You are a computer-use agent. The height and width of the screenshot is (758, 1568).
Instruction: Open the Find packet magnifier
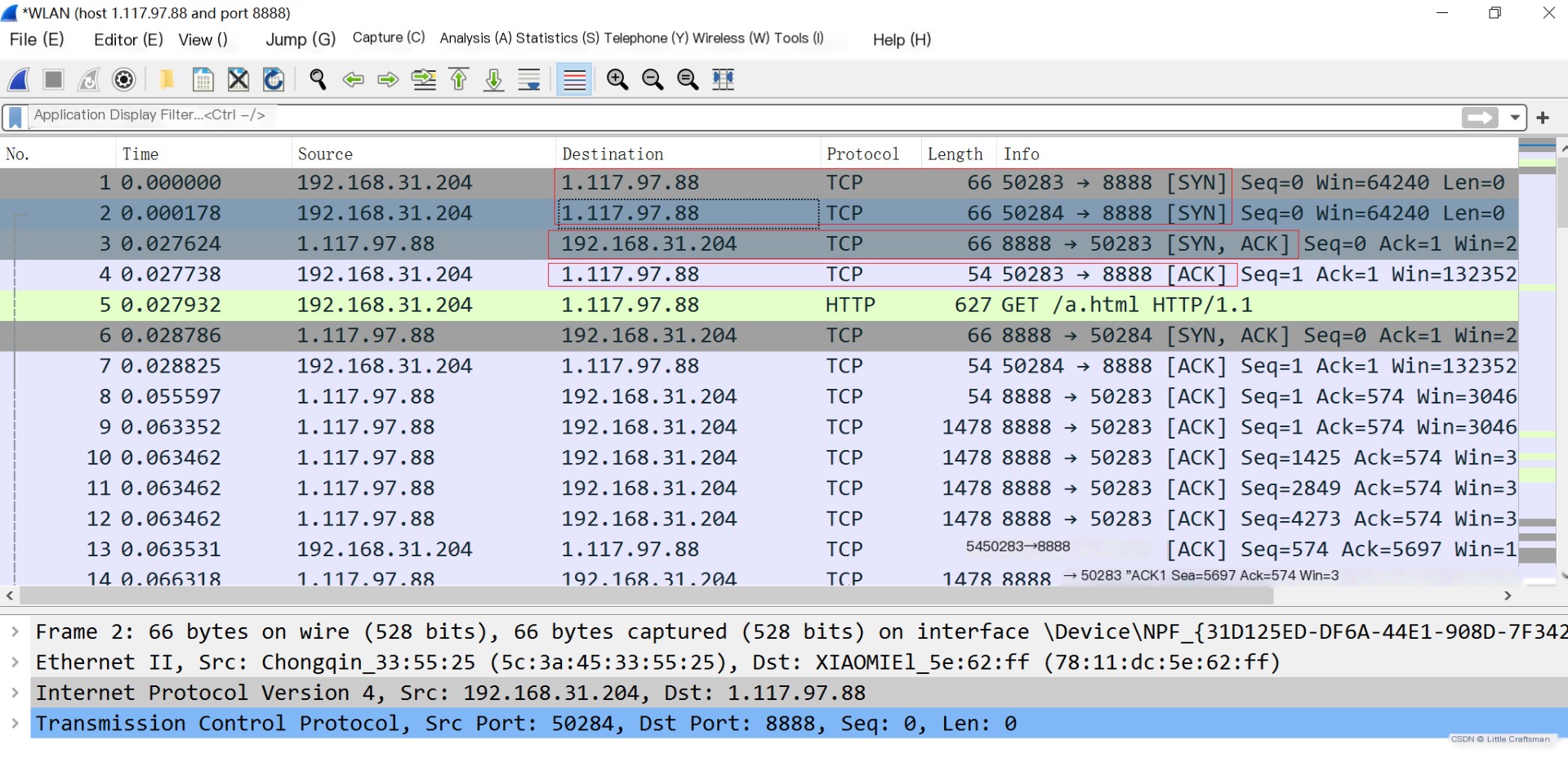click(x=318, y=79)
